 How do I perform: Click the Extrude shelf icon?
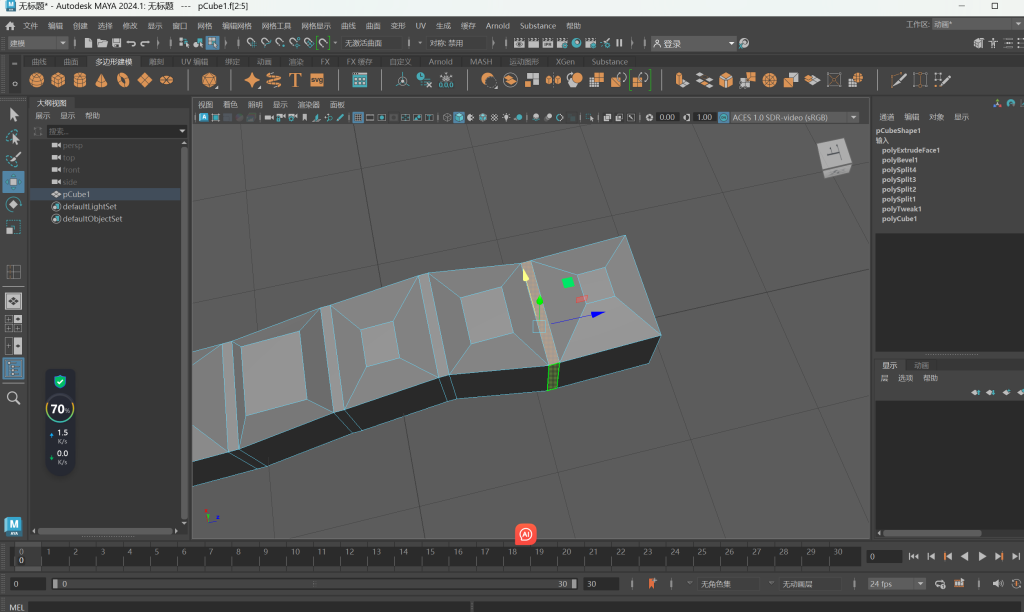682,80
